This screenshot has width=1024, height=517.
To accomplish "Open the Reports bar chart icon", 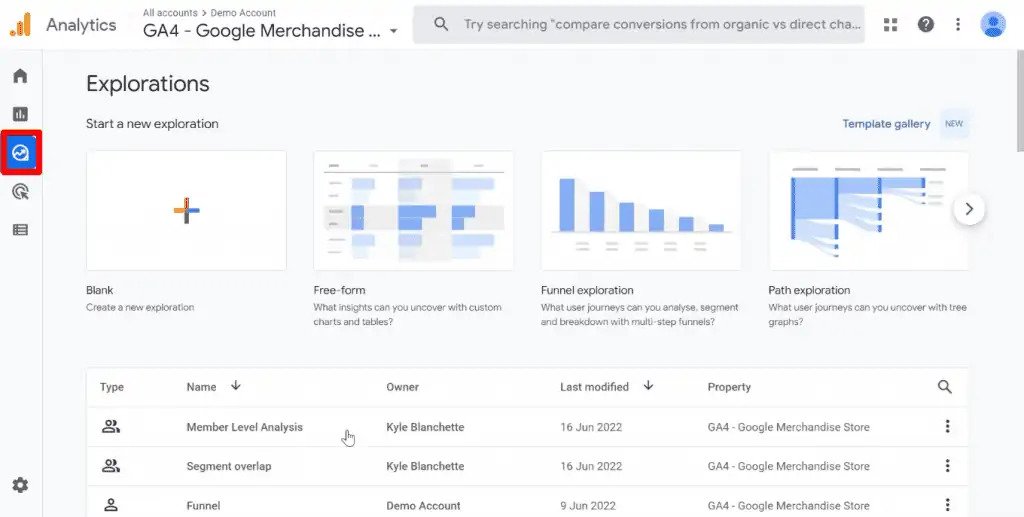I will 20,114.
